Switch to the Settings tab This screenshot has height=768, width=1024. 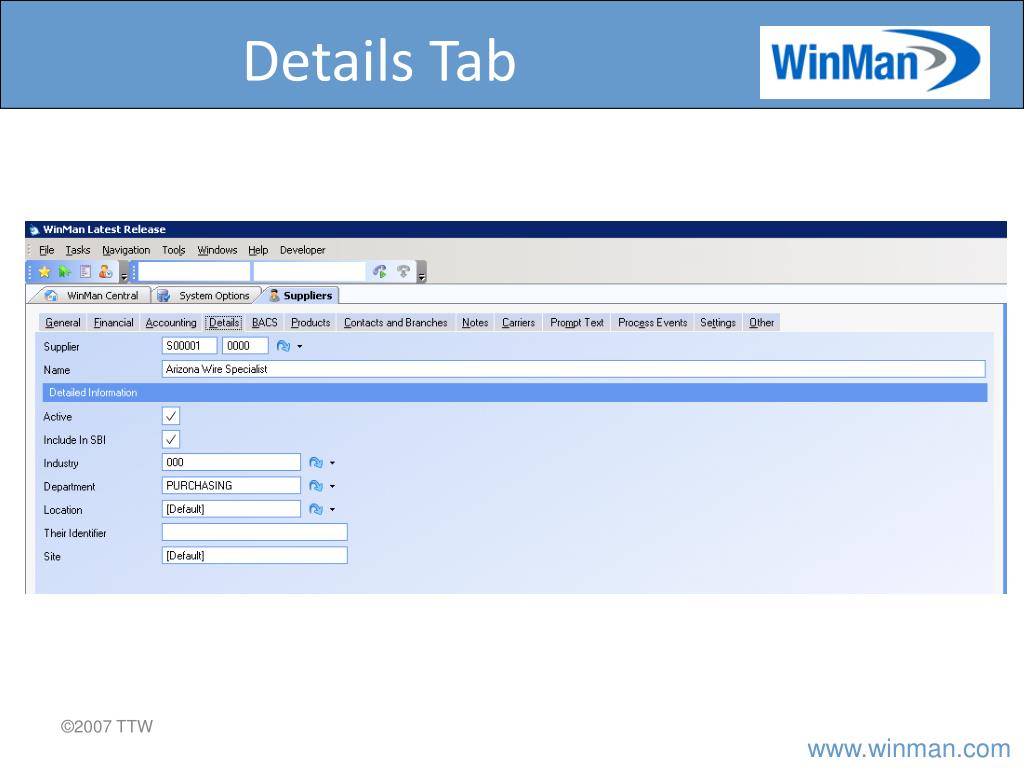[x=718, y=323]
